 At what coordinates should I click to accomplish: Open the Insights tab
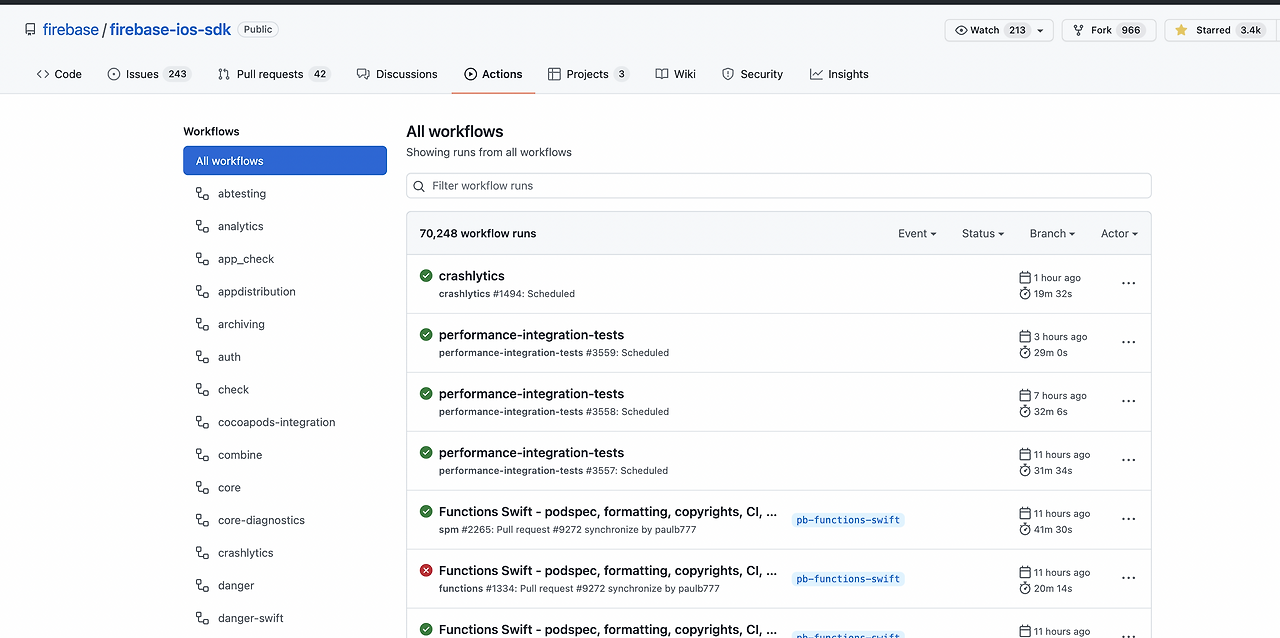point(839,74)
